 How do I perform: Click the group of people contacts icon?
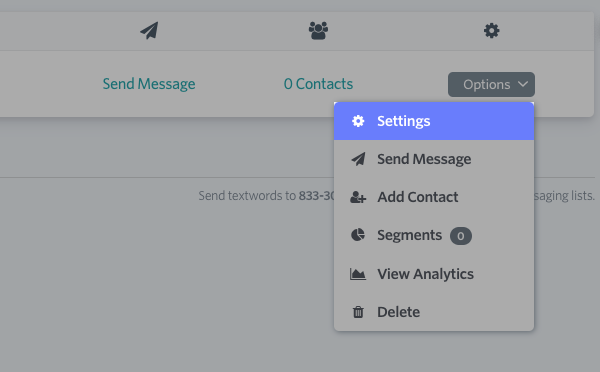[x=318, y=31]
